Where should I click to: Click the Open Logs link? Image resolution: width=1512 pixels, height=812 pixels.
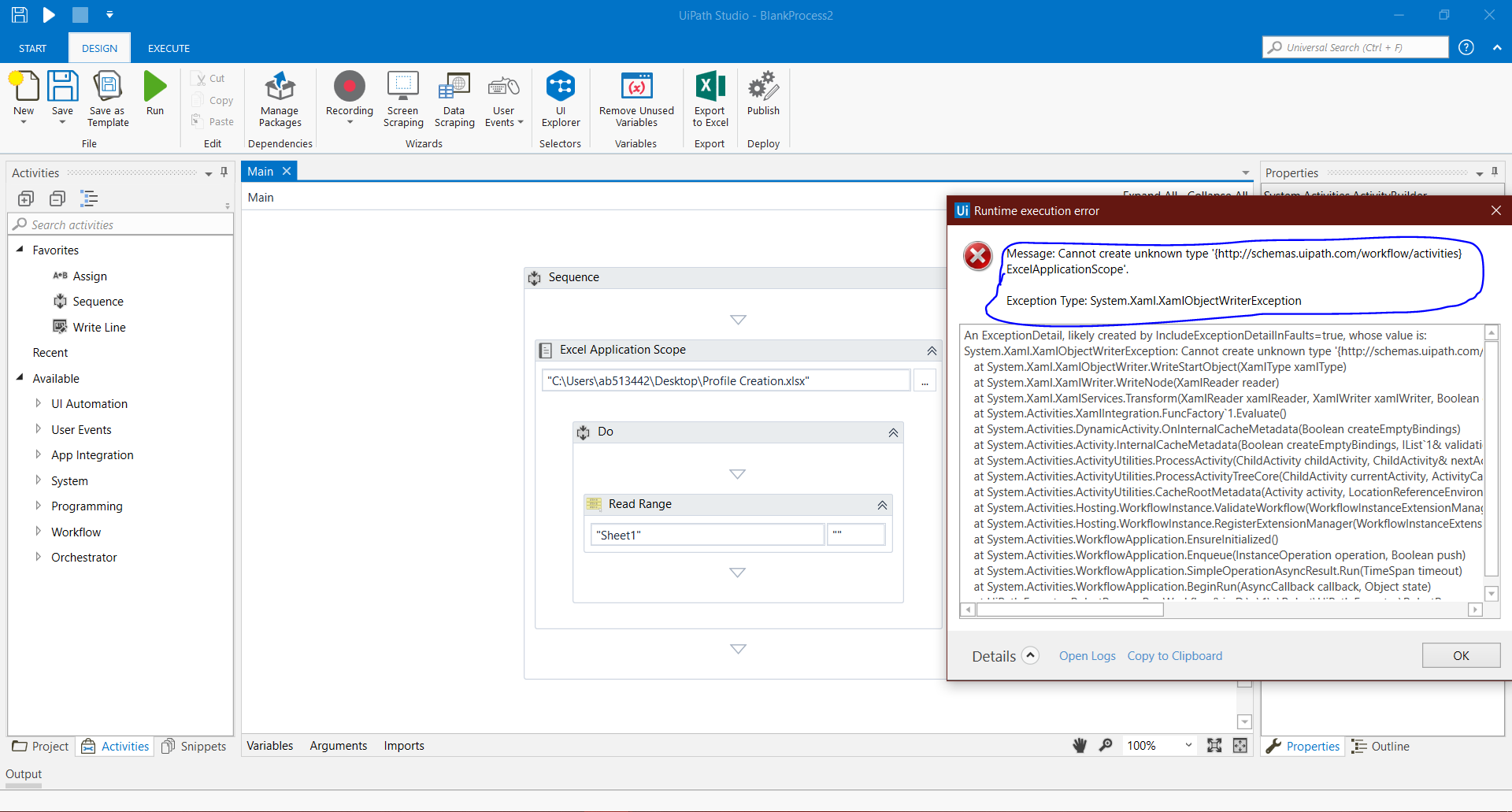pyautogui.click(x=1087, y=655)
